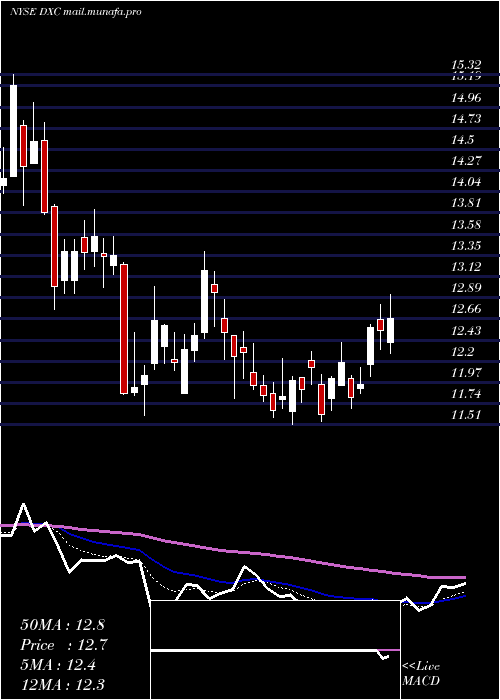The height and width of the screenshot is (700, 500).
Task: Select the 12.2 price axis label
Action: pyautogui.click(x=462, y=352)
